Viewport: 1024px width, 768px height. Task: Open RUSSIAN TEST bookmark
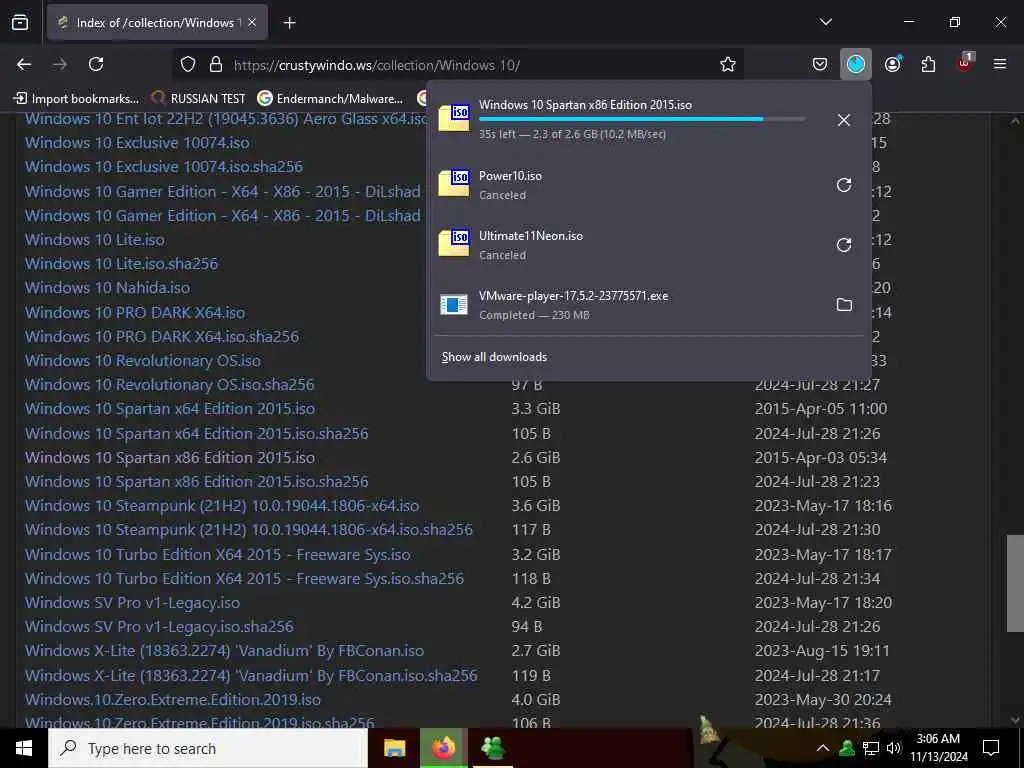coord(198,99)
